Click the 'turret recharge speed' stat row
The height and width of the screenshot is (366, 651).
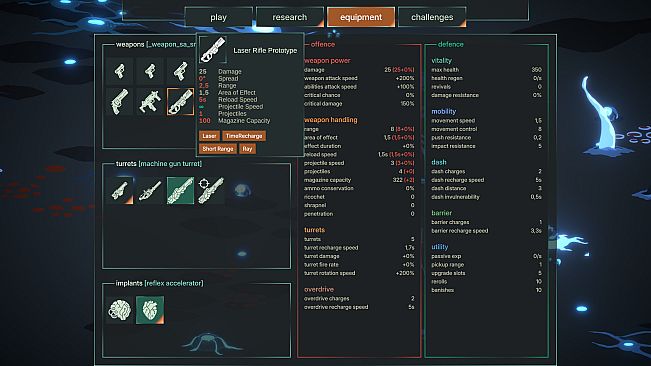[359, 247]
